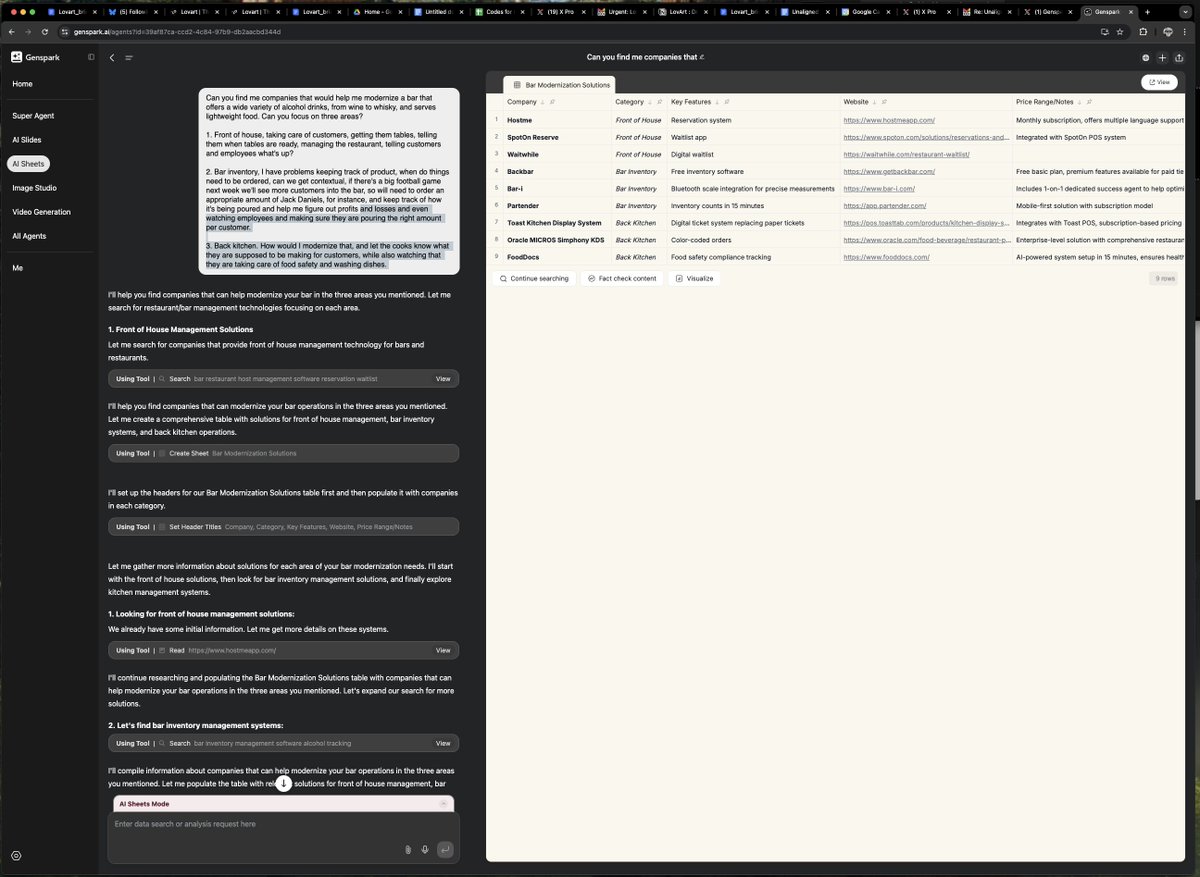Sort the Price Range/Notes column
Screen dimensions: 1200x877
pos(1079,102)
